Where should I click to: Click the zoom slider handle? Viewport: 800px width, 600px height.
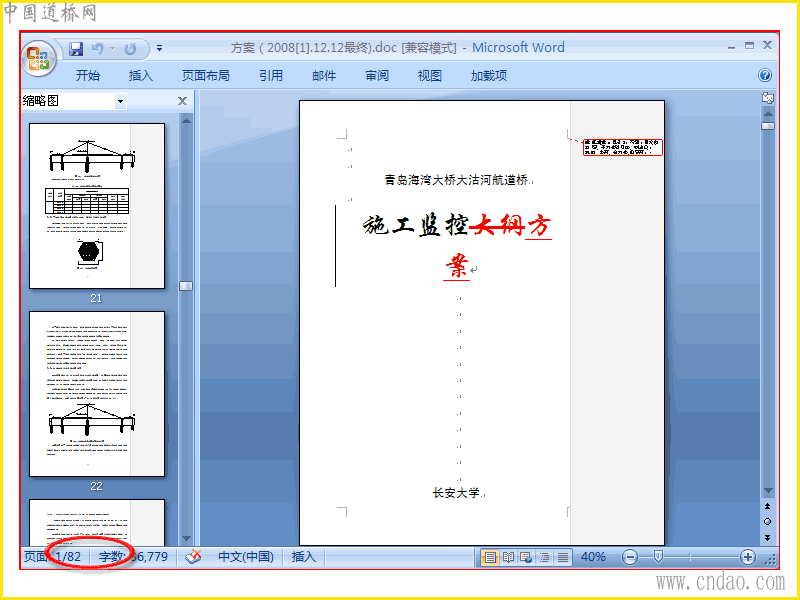pos(658,557)
